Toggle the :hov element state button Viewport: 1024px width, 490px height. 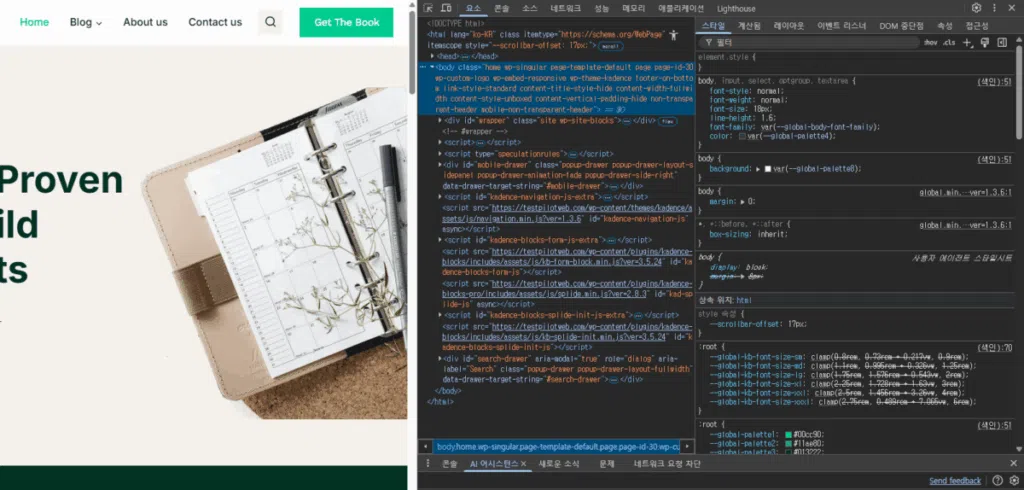pyautogui.click(x=930, y=43)
